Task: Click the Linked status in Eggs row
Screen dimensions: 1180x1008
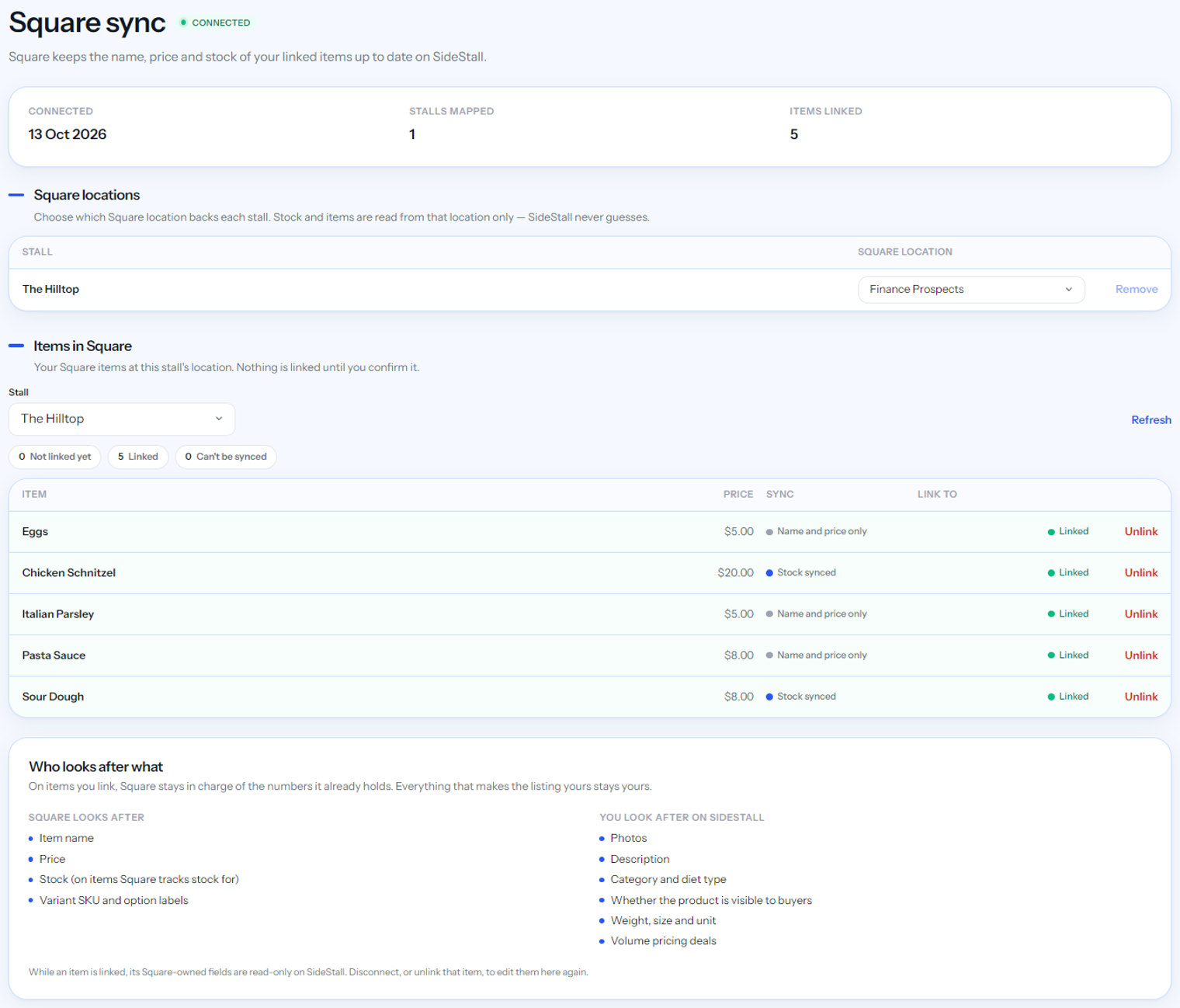Action: click(x=1068, y=532)
